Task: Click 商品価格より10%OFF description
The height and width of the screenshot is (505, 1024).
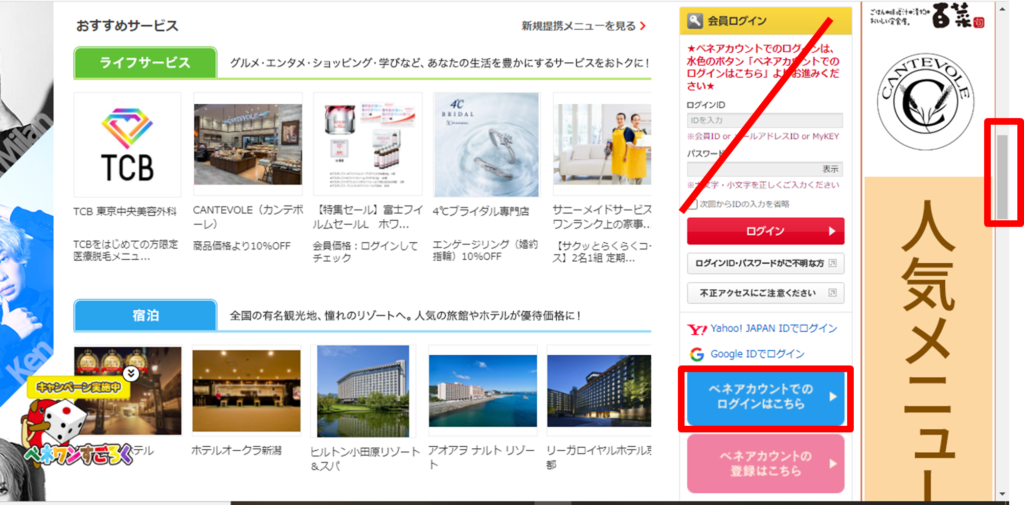Action: tap(242, 246)
